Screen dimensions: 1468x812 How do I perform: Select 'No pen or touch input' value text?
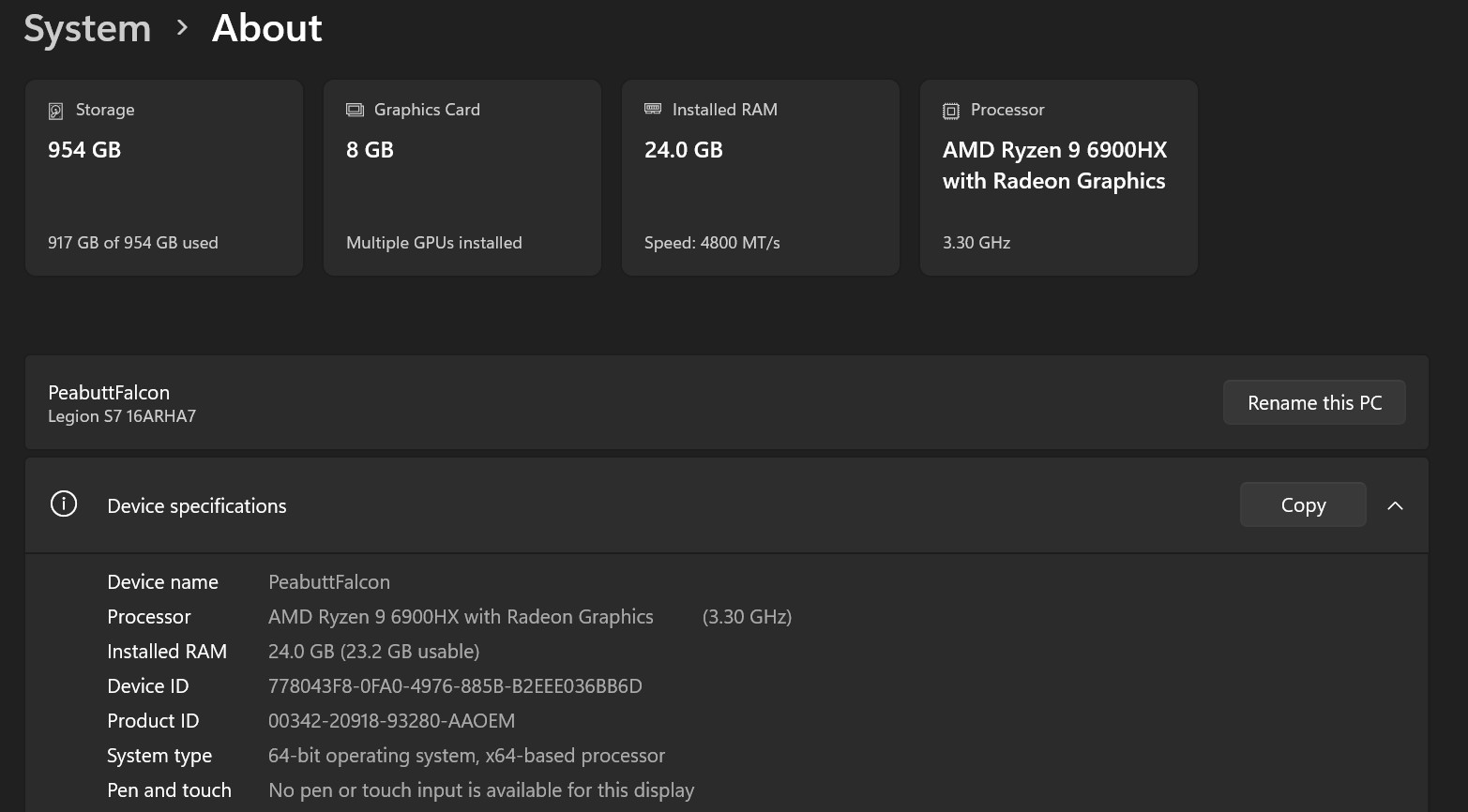[x=481, y=790]
